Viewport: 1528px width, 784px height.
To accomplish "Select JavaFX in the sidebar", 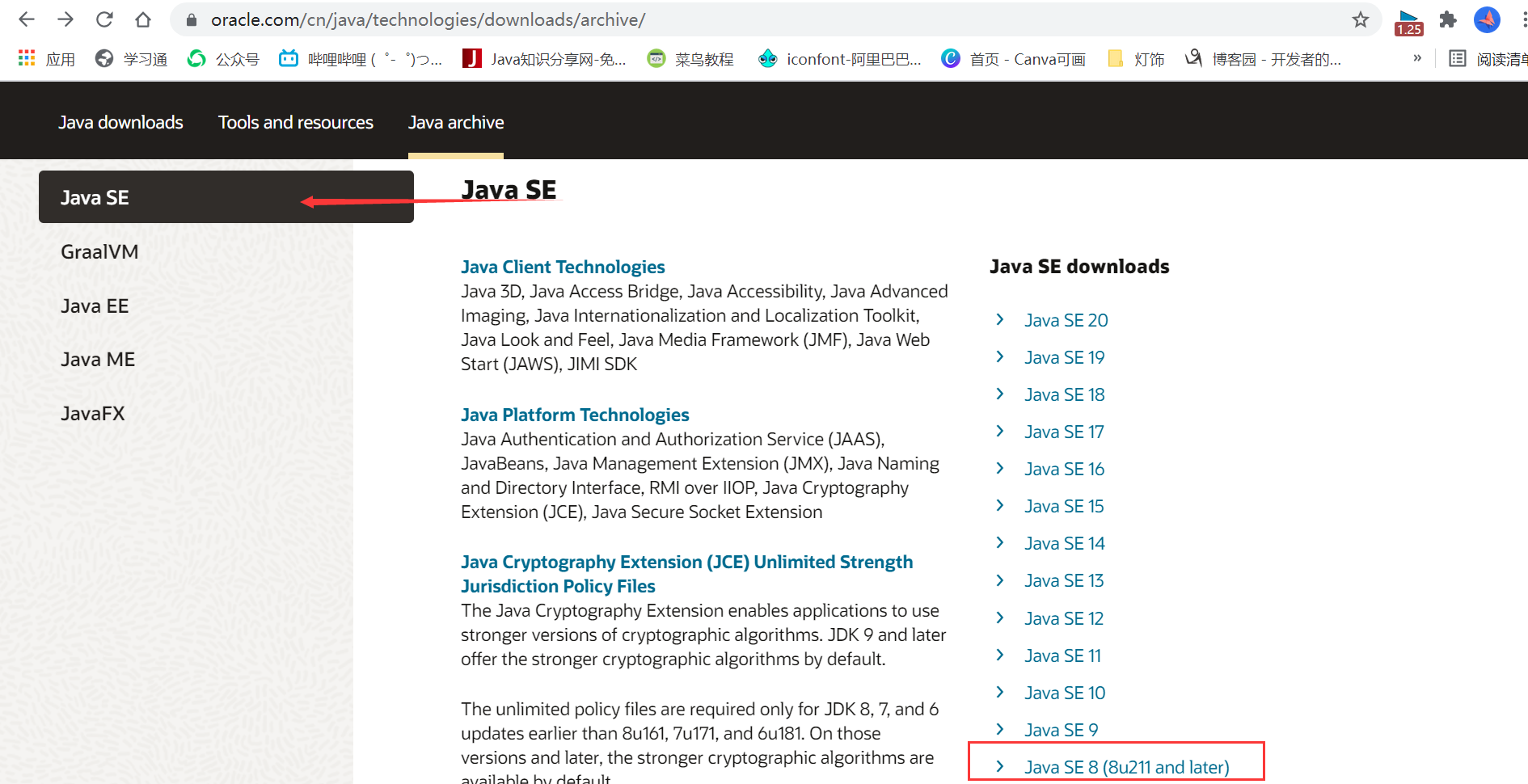I will [x=93, y=414].
